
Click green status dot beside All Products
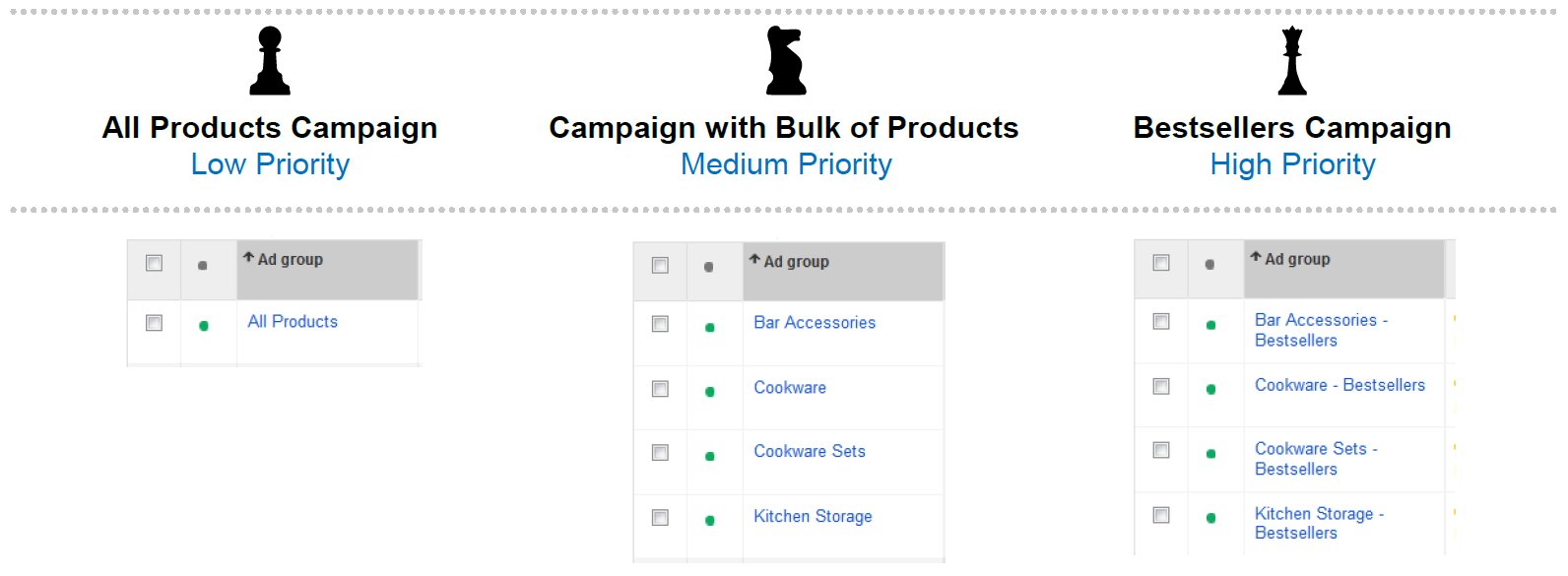click(x=204, y=326)
